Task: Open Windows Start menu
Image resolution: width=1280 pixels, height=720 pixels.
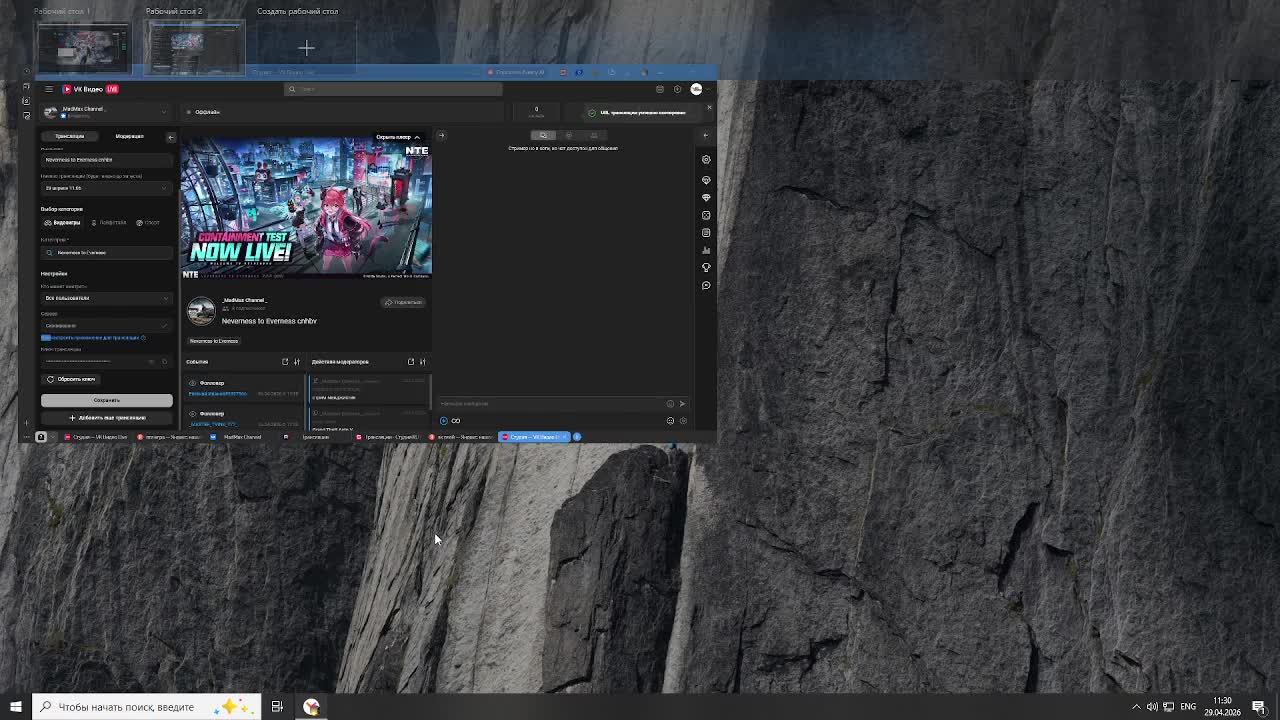Action: [x=15, y=707]
